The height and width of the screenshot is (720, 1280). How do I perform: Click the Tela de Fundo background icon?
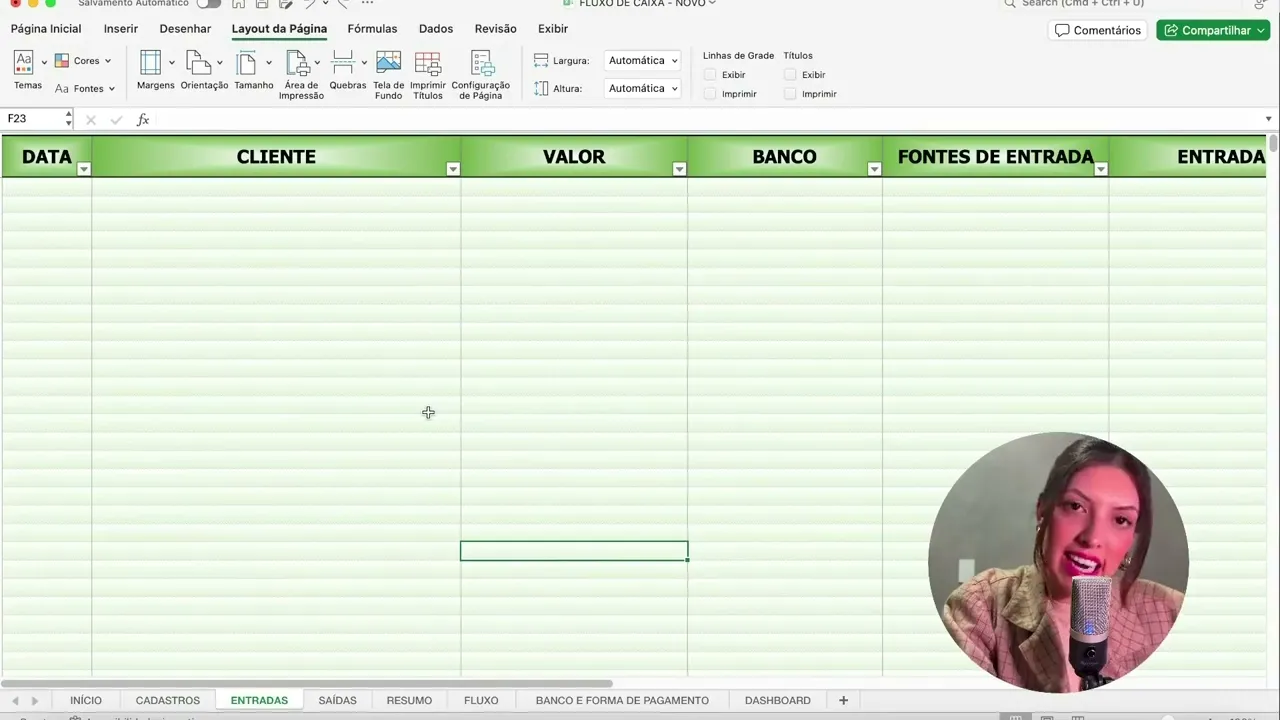coord(388,63)
